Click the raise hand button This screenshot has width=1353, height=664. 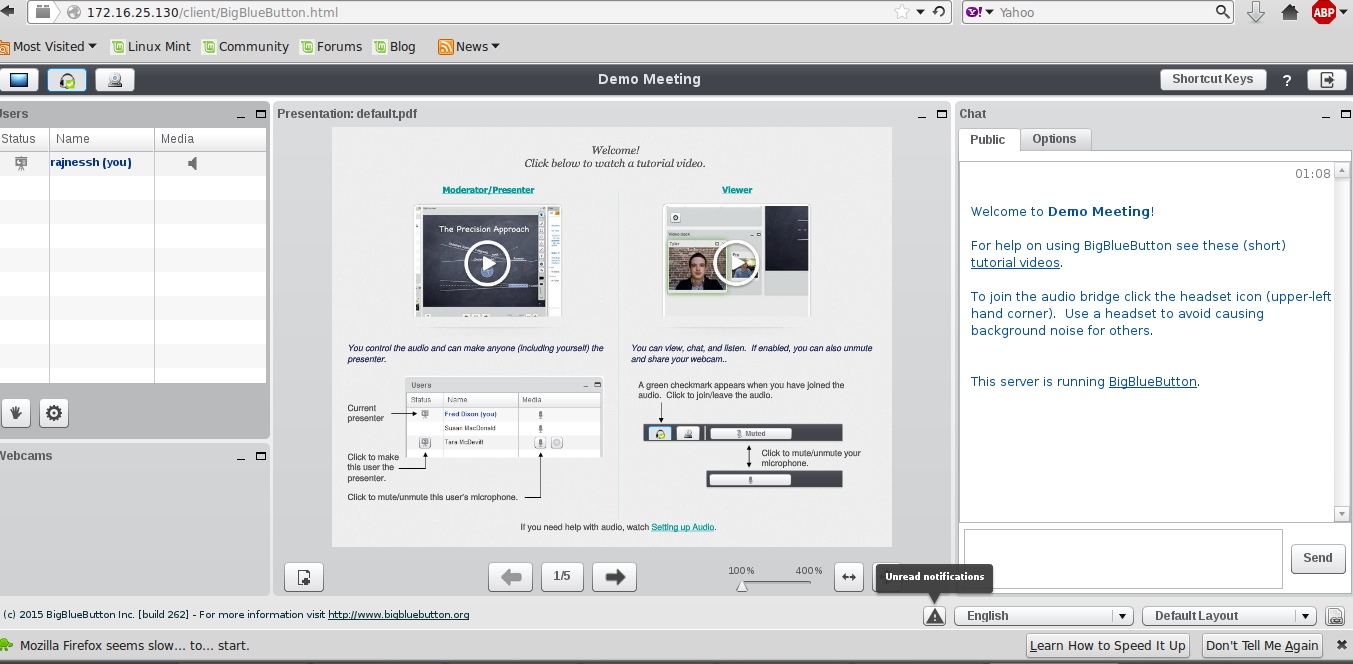click(x=15, y=412)
